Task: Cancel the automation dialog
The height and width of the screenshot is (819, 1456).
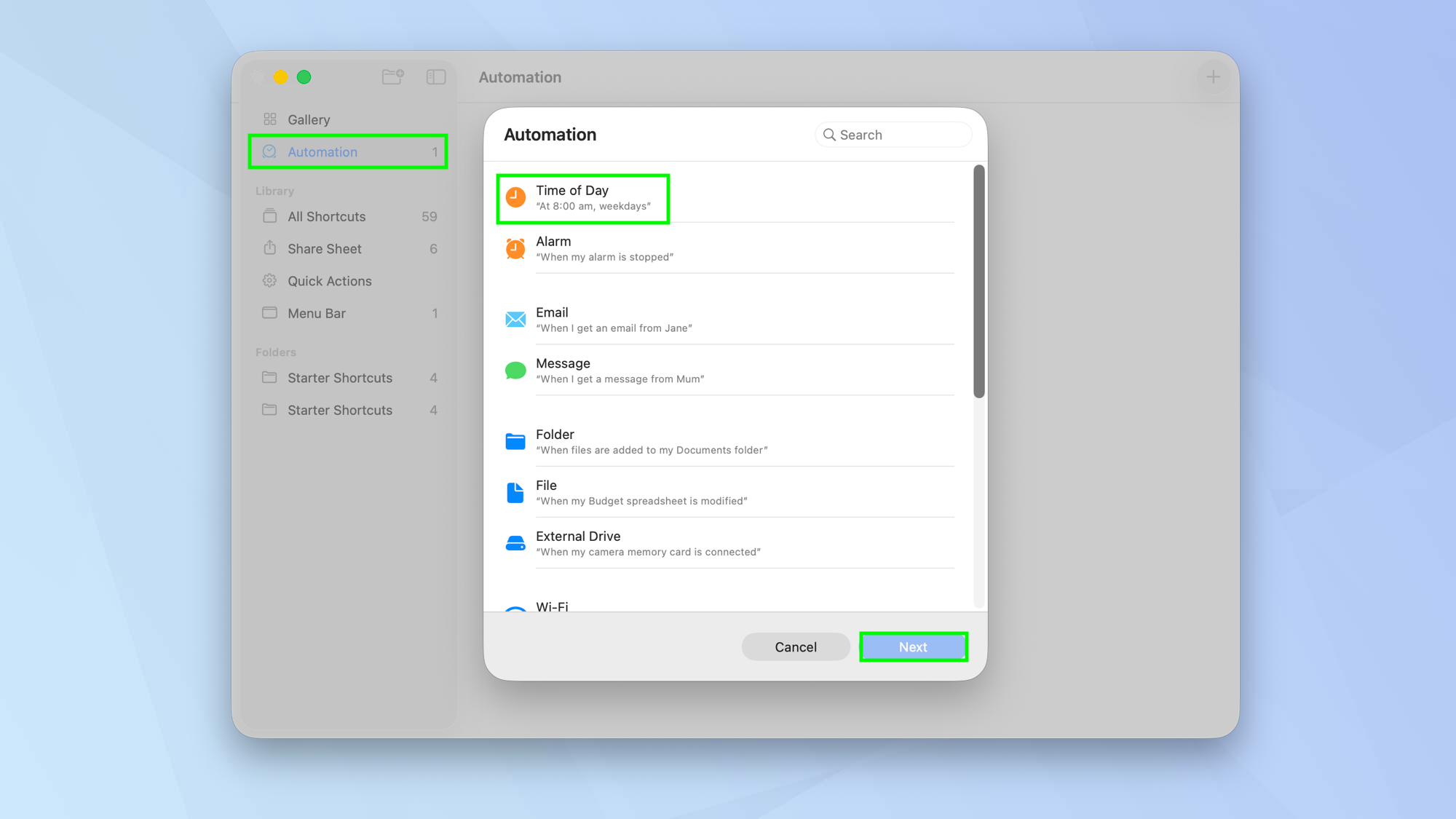Action: tap(795, 646)
